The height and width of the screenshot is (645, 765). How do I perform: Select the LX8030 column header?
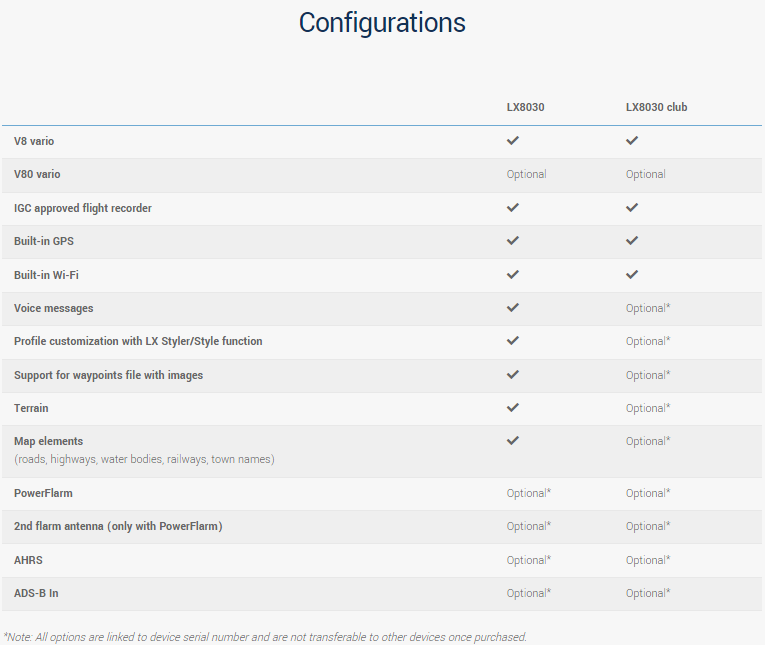pos(525,107)
